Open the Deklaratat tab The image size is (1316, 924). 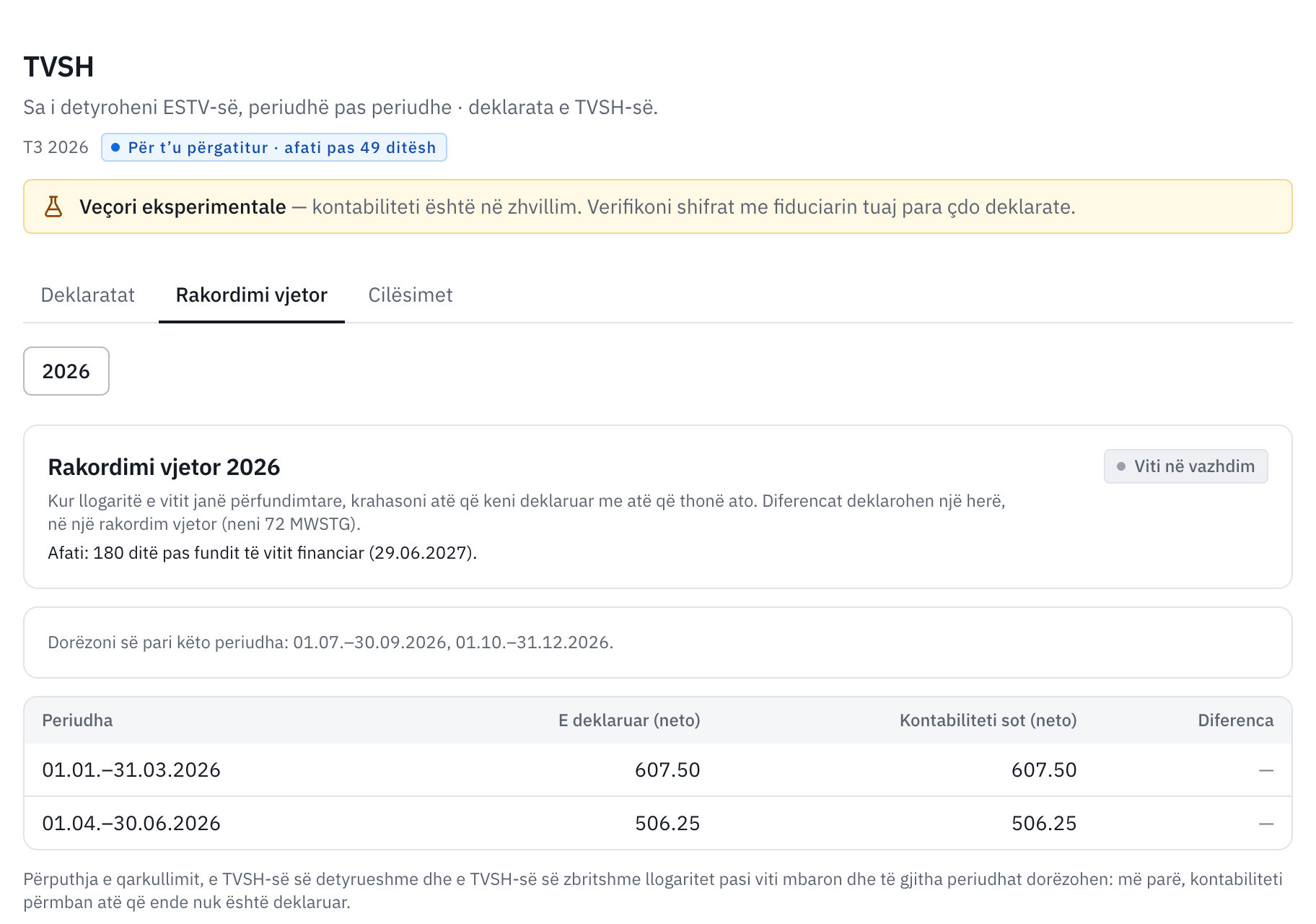[x=88, y=295]
